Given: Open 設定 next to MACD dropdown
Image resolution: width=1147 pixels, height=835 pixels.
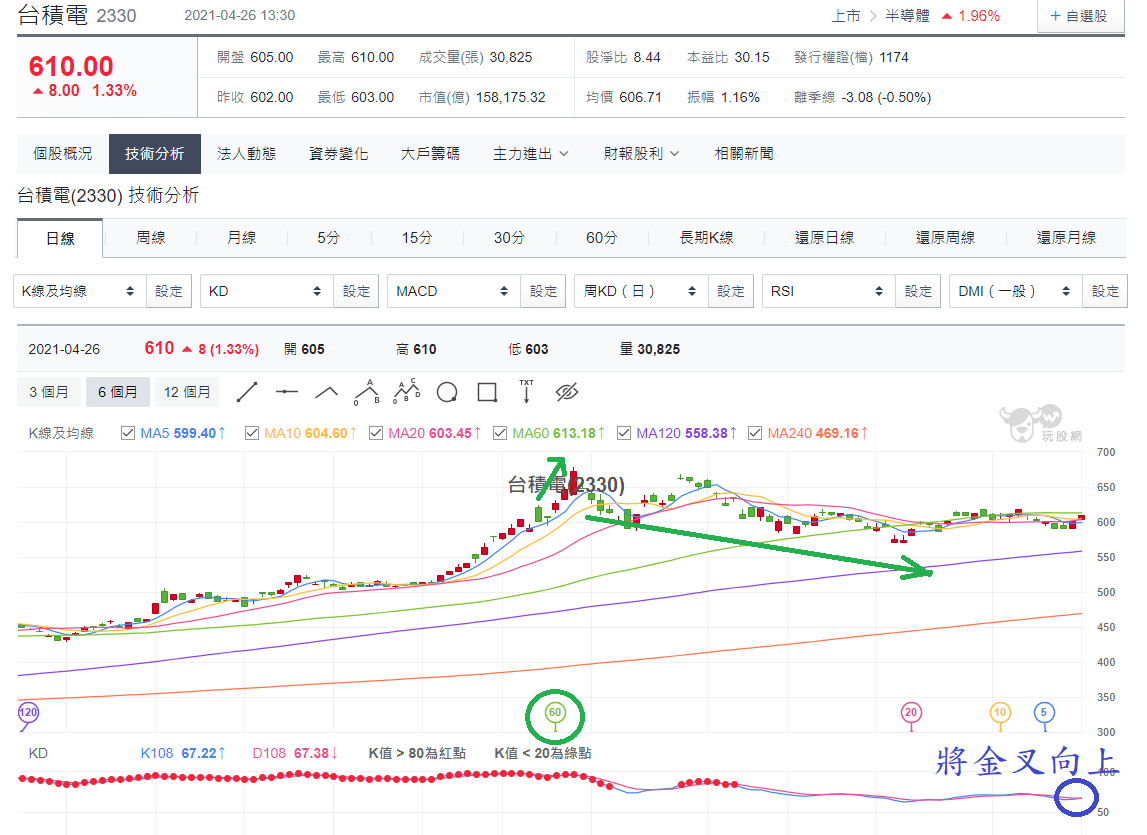Looking at the screenshot, I should click(544, 291).
